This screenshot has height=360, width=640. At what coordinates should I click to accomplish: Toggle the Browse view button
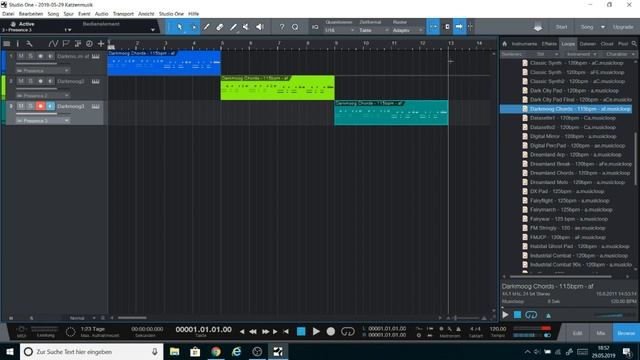click(626, 333)
